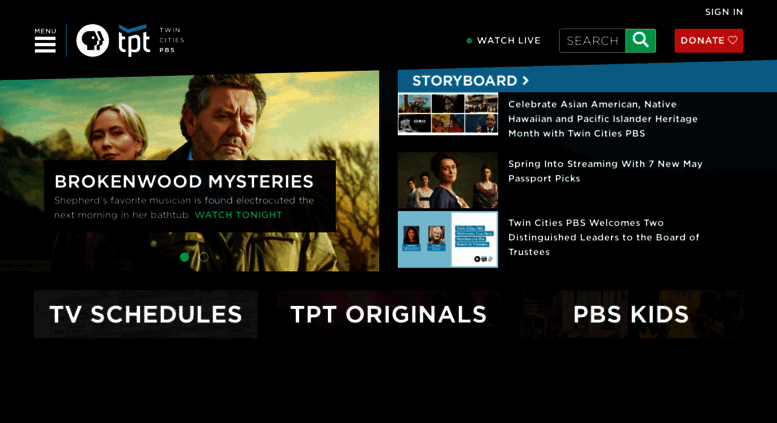Open the hamburger menu icon
The height and width of the screenshot is (423, 777).
[x=45, y=41]
